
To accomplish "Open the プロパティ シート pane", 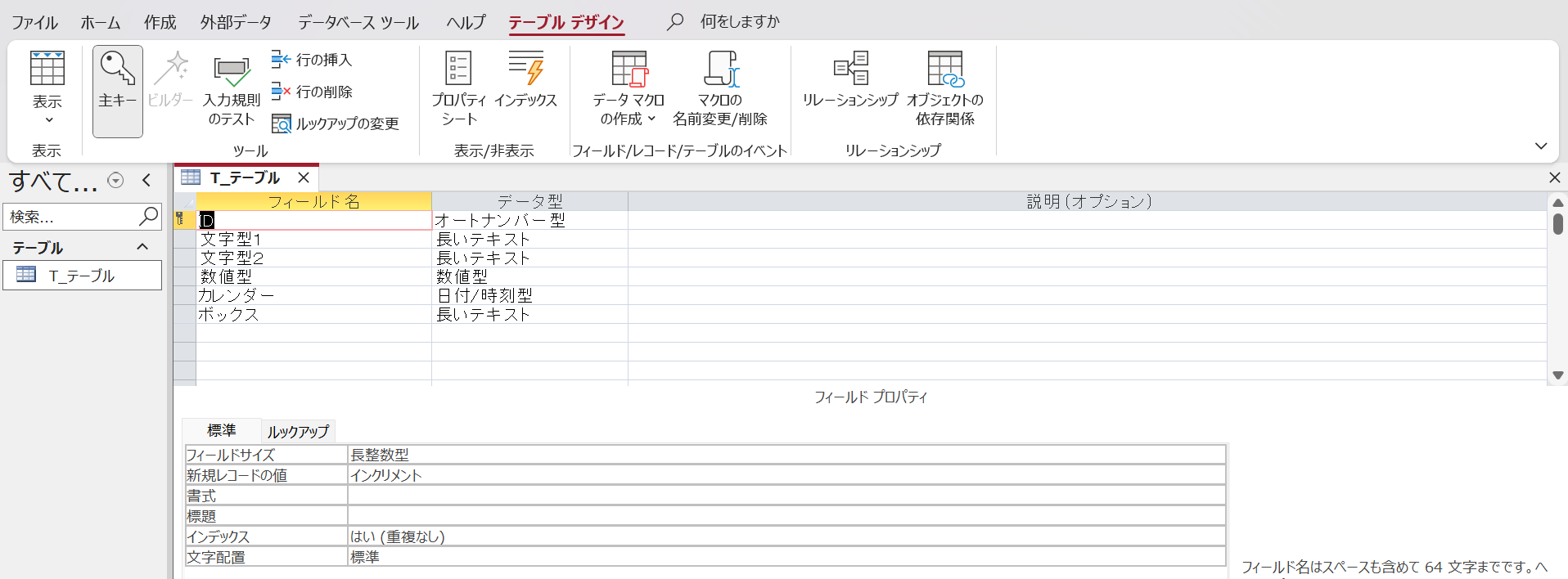I will pyautogui.click(x=458, y=89).
